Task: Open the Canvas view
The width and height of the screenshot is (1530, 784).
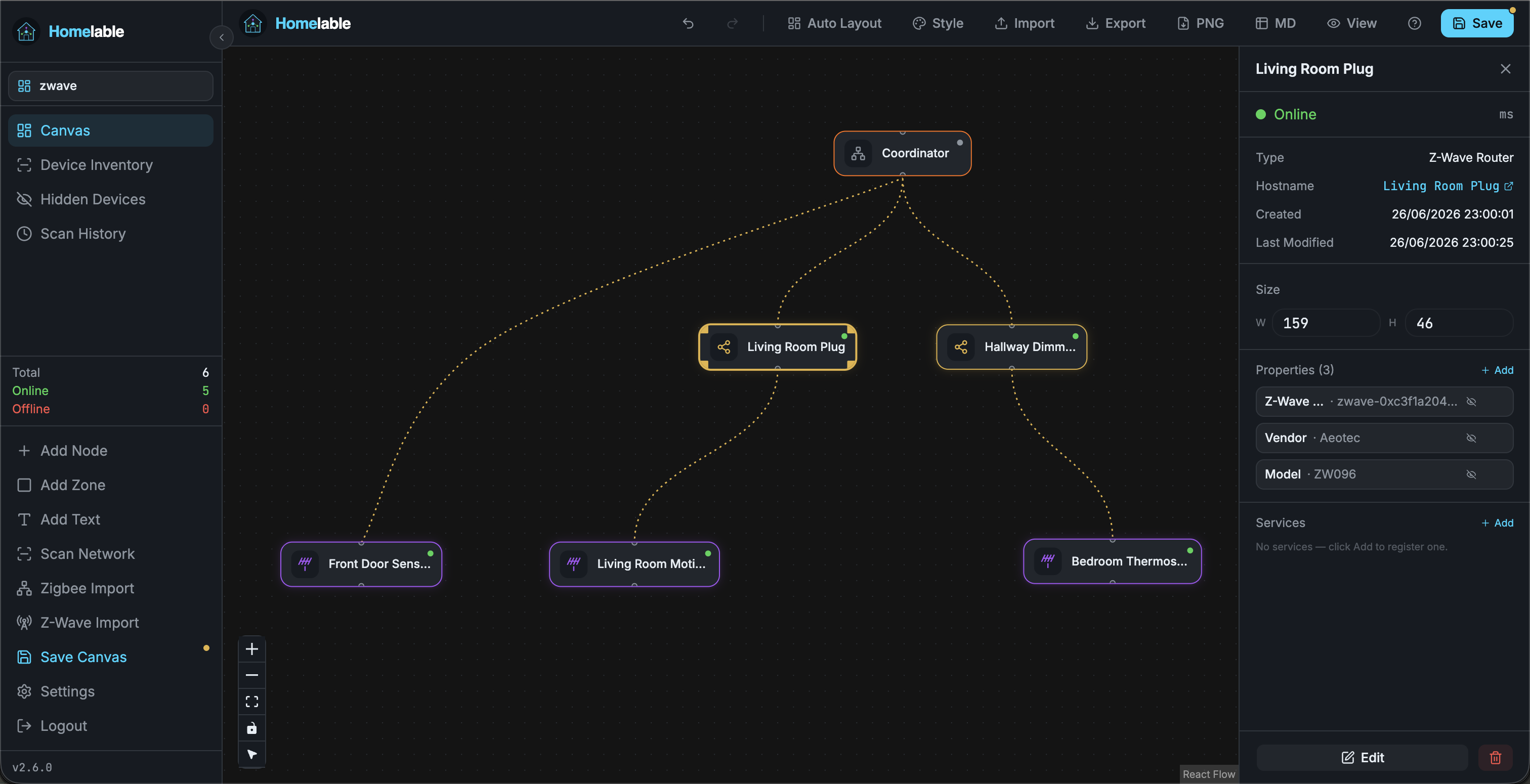Action: (110, 130)
